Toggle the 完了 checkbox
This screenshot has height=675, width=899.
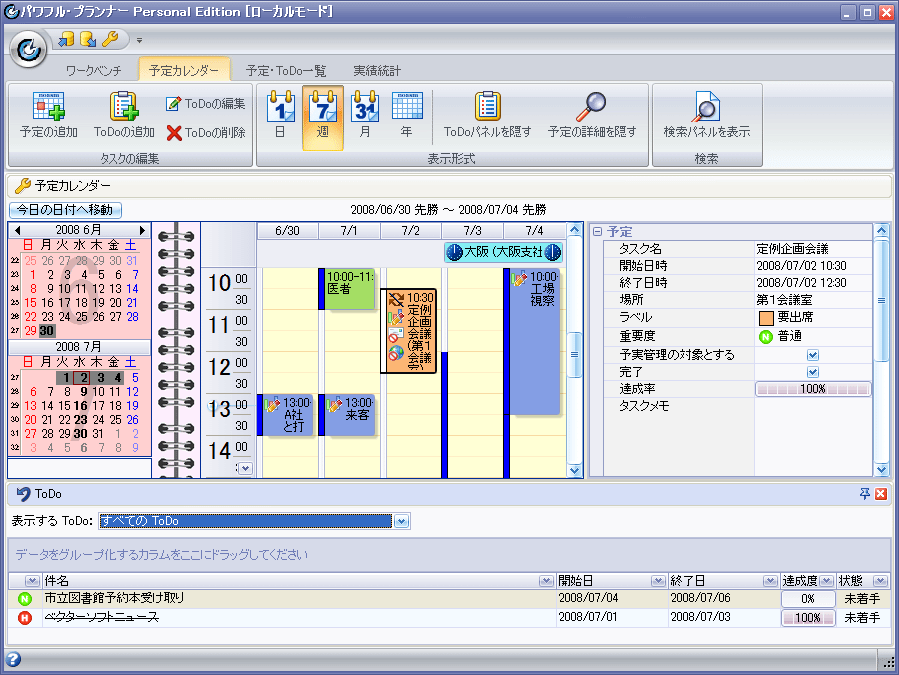pyautogui.click(x=812, y=372)
